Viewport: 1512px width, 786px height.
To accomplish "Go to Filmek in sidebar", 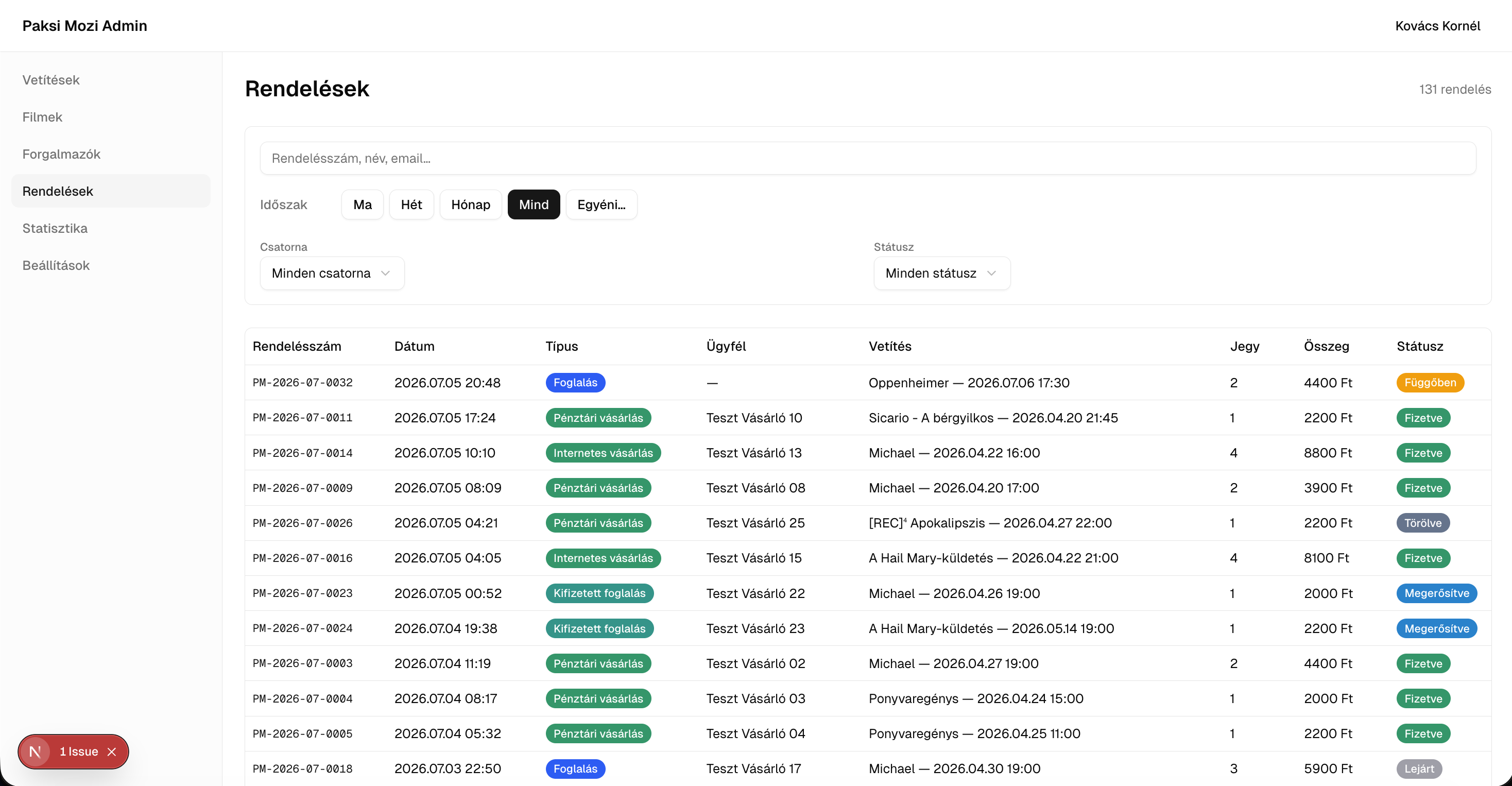I will click(x=110, y=117).
